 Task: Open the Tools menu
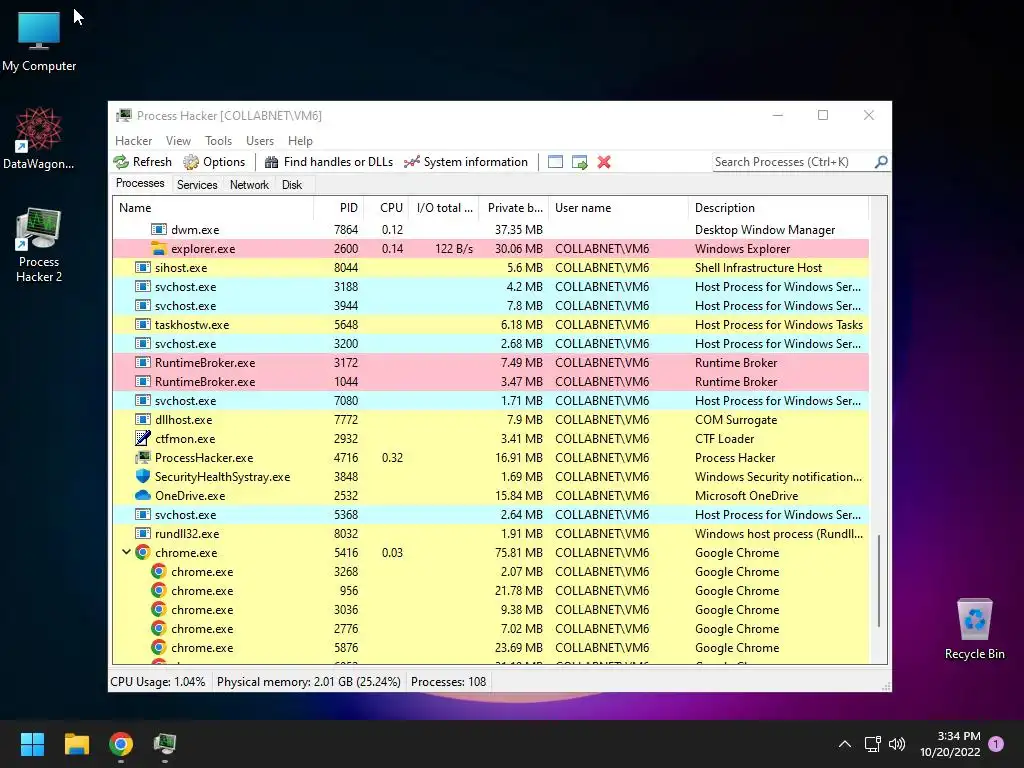[218, 140]
